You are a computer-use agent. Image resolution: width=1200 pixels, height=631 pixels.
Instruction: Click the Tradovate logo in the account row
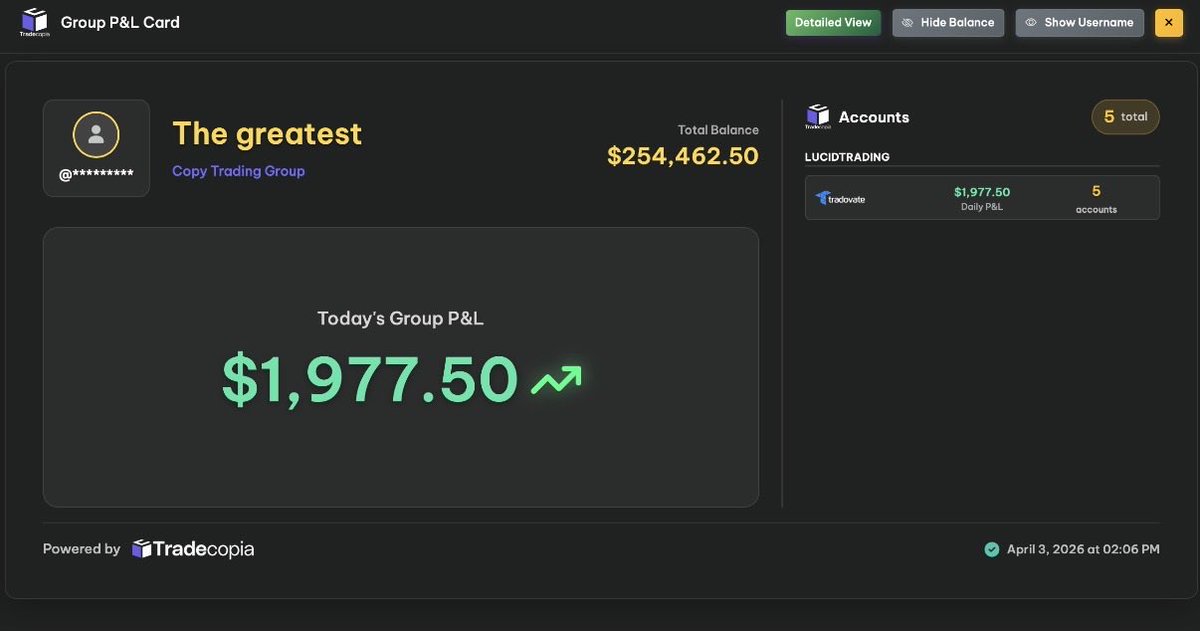click(840, 198)
